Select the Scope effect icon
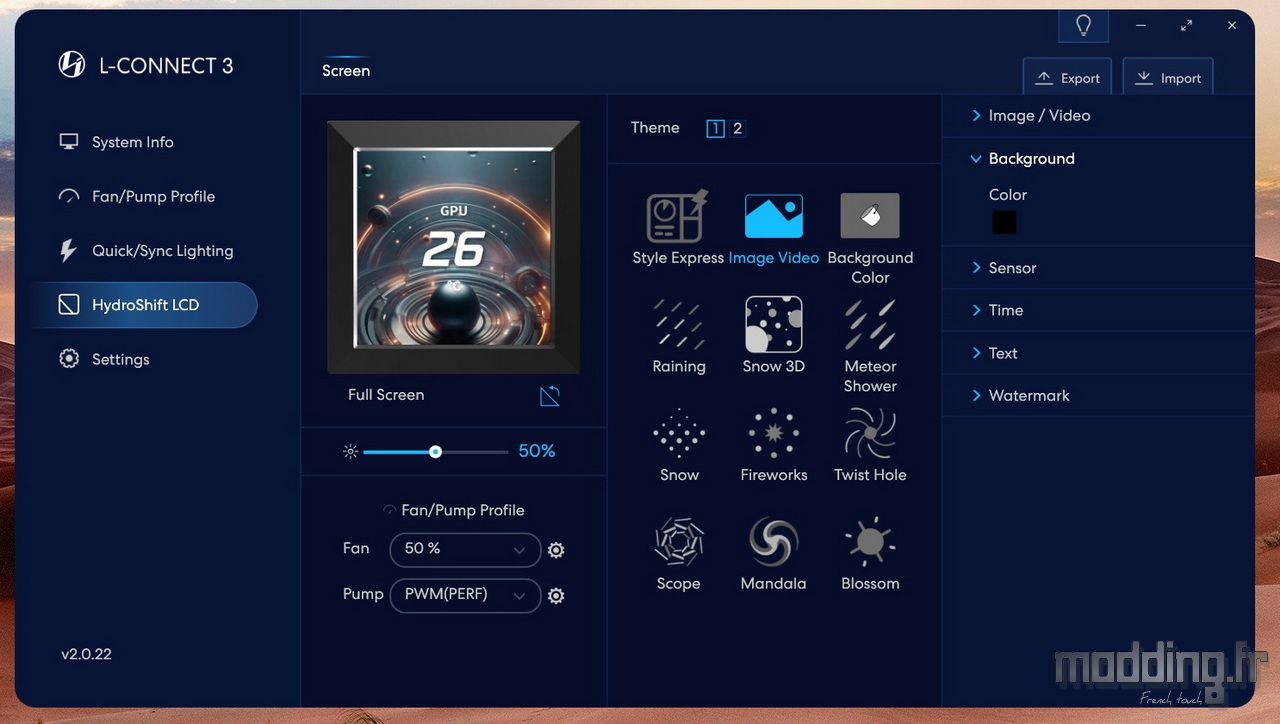1280x724 pixels. click(679, 542)
